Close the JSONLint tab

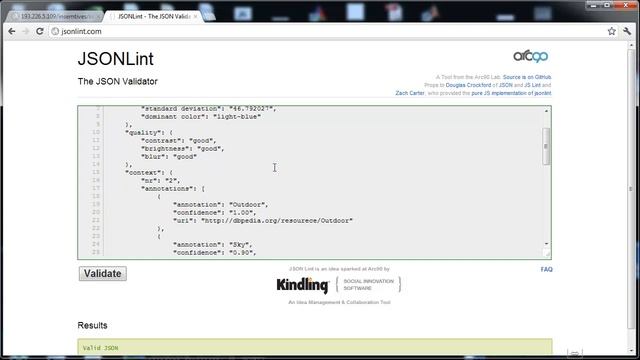coord(196,16)
